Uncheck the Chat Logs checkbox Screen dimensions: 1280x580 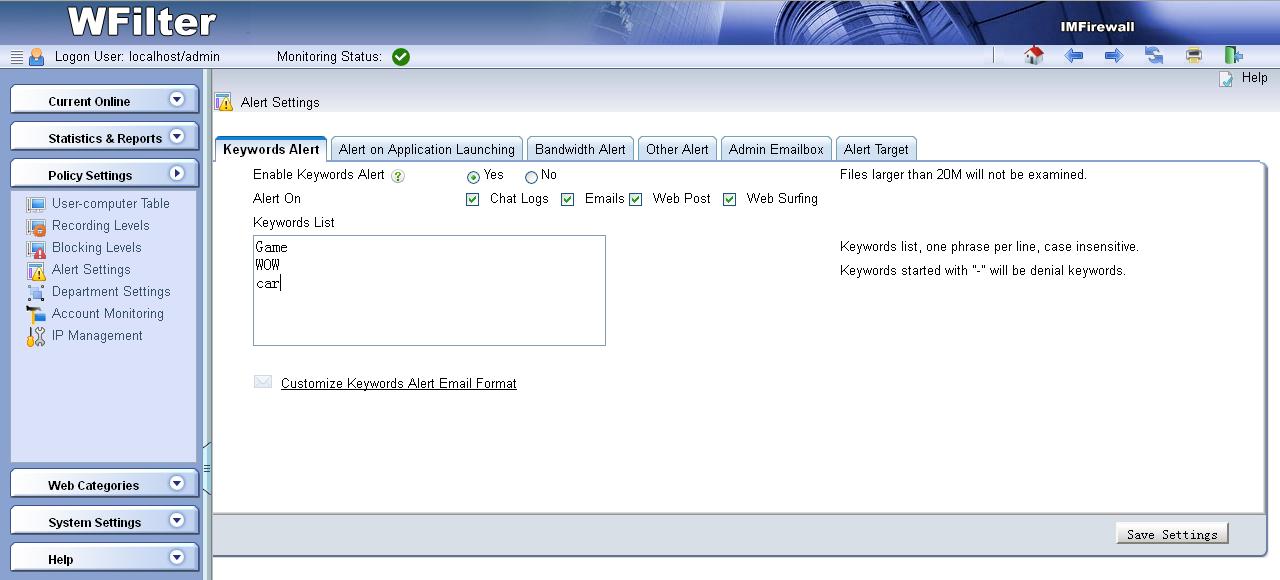click(473, 199)
